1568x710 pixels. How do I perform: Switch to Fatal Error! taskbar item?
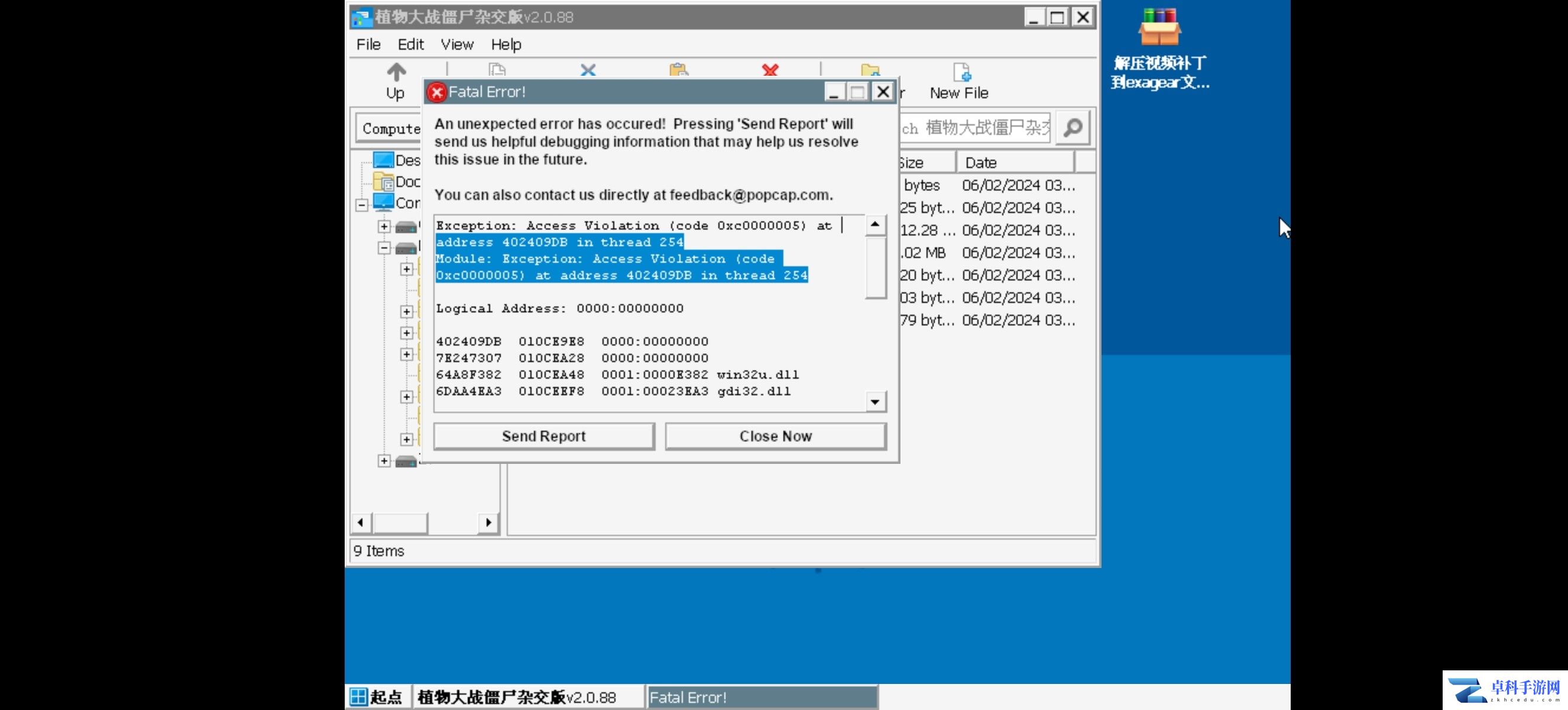762,696
